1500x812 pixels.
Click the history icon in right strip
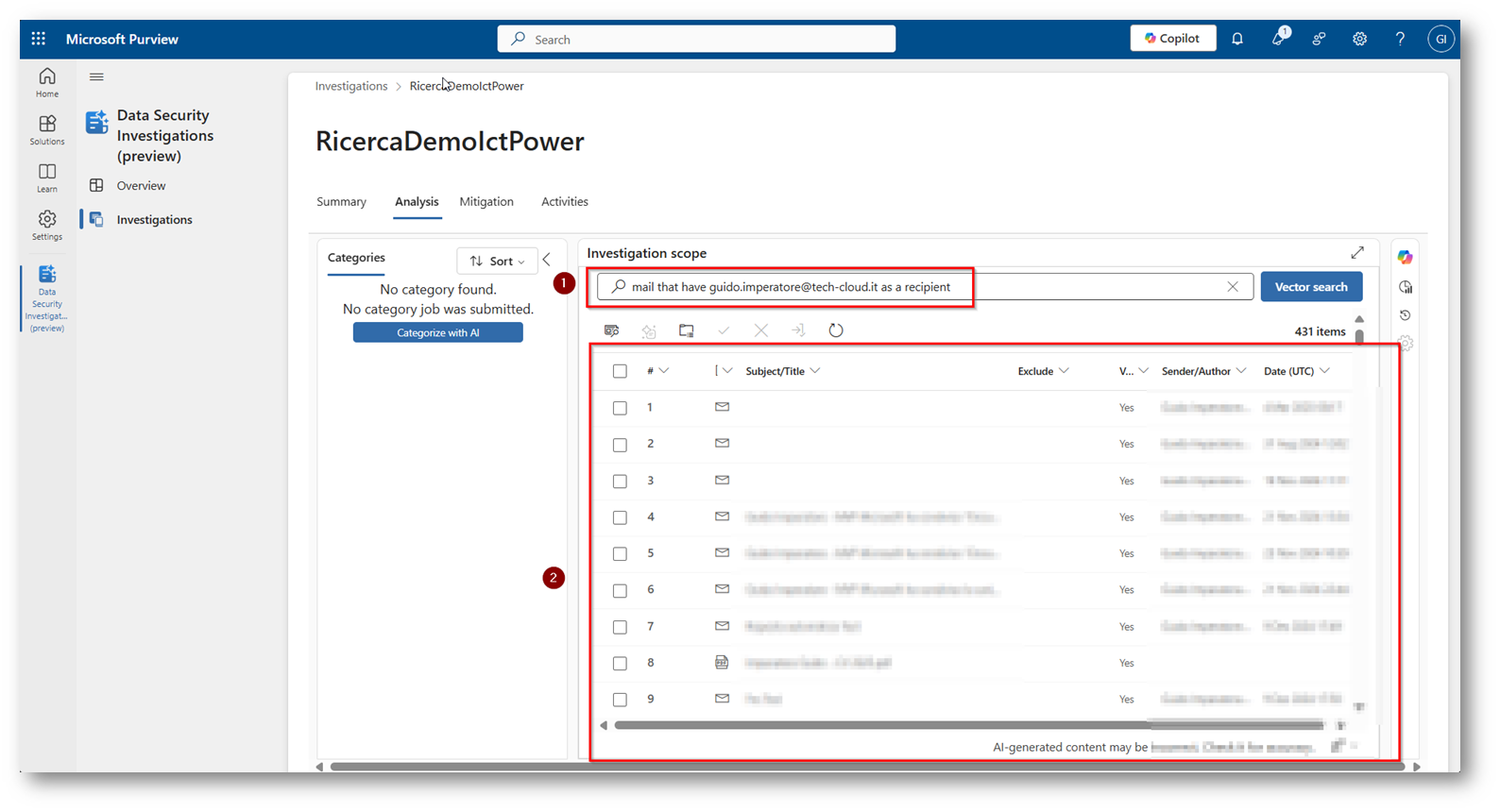click(x=1406, y=315)
